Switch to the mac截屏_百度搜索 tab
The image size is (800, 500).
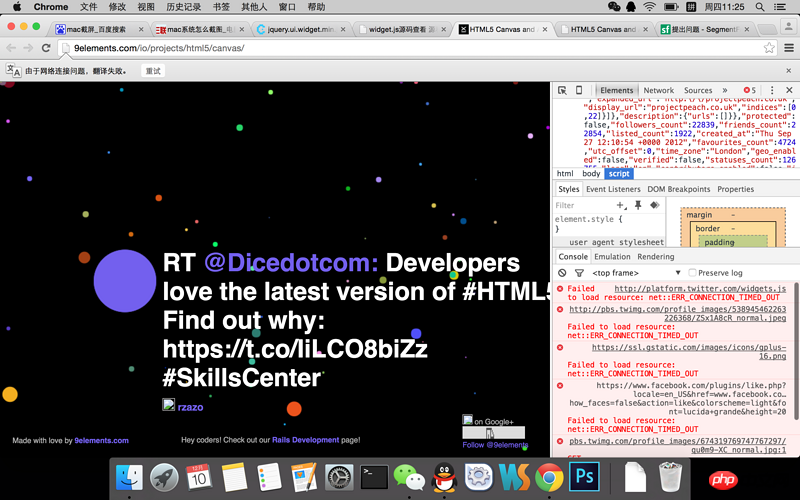[99, 29]
